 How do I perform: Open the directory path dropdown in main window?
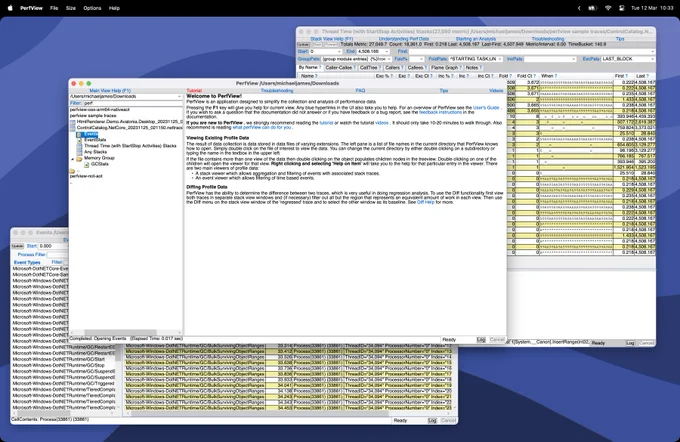tap(179, 97)
